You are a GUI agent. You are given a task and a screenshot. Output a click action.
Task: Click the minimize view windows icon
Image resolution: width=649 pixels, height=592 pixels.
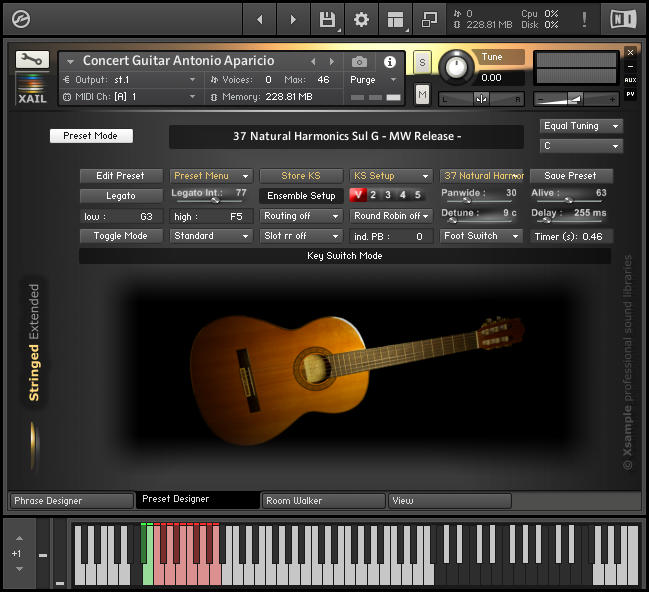pos(429,19)
